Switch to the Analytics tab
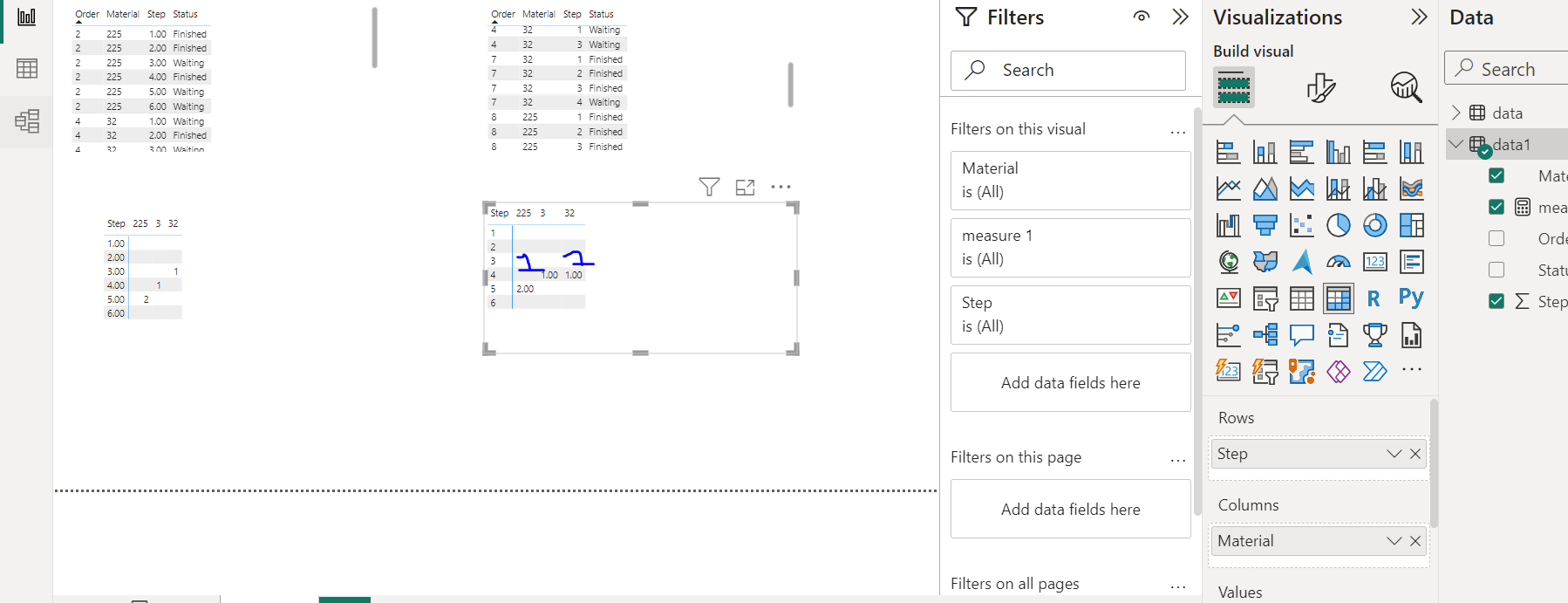 [x=1406, y=87]
